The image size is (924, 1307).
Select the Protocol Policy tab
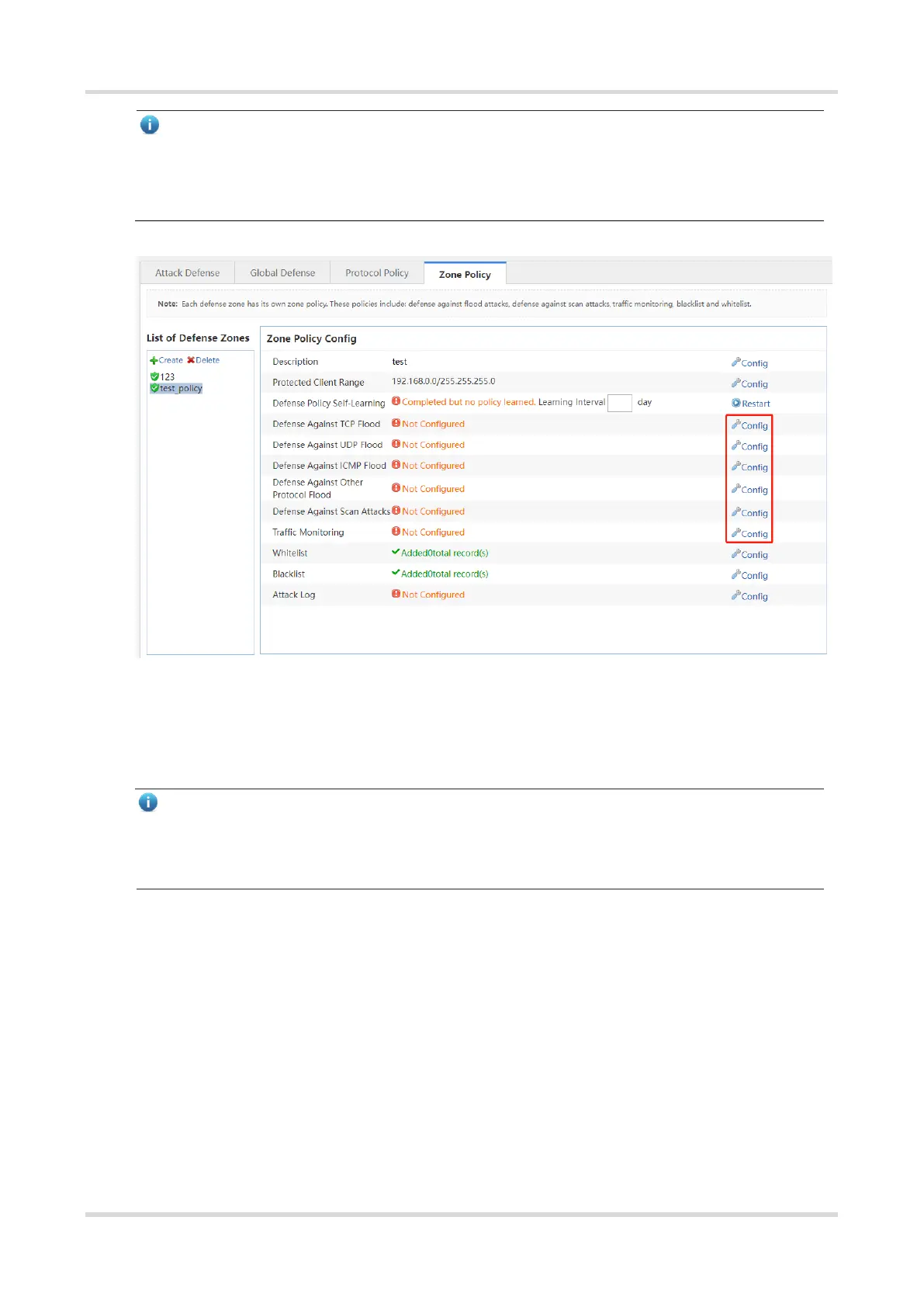[x=377, y=273]
